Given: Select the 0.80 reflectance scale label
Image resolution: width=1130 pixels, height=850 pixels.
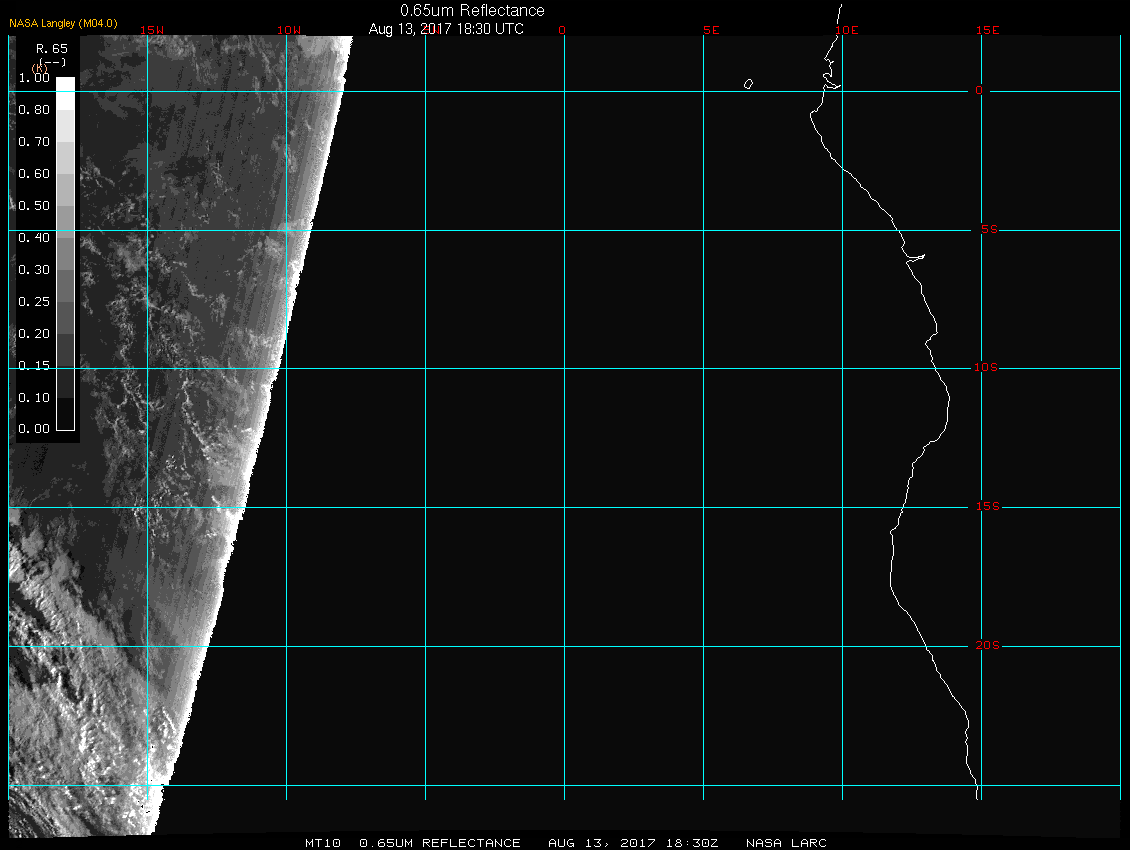Looking at the screenshot, I should pyautogui.click(x=34, y=110).
